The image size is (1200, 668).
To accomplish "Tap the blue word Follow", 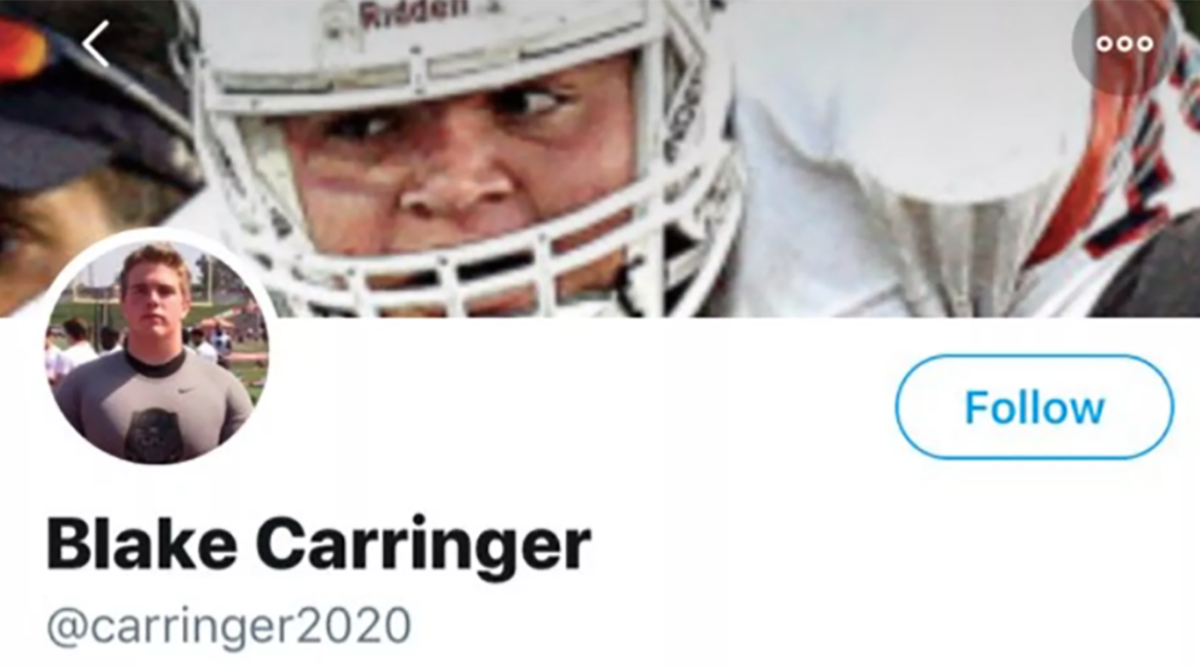I will [x=1034, y=408].
